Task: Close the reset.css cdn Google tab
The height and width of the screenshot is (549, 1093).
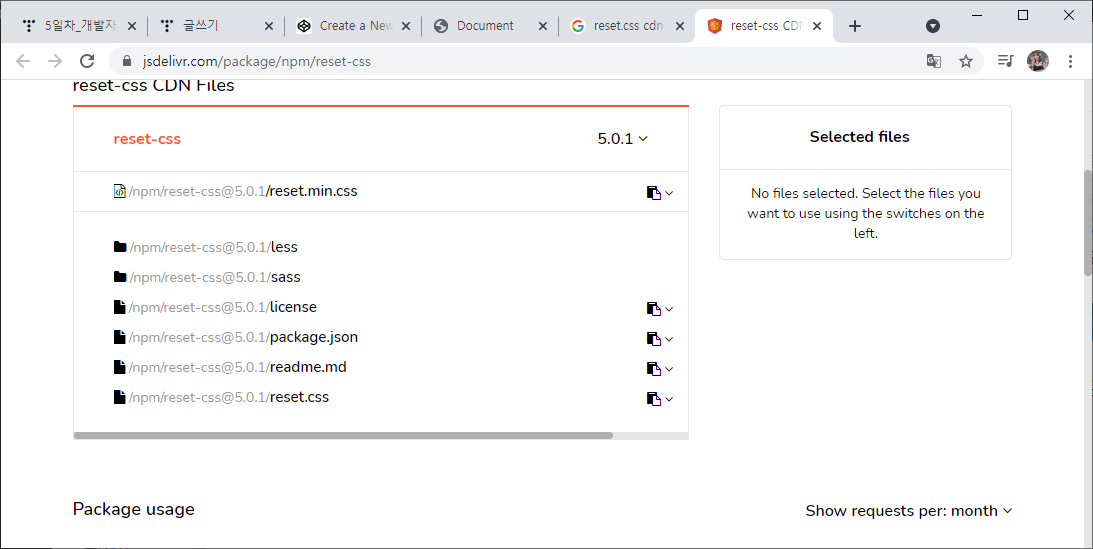Action: pyautogui.click(x=680, y=26)
